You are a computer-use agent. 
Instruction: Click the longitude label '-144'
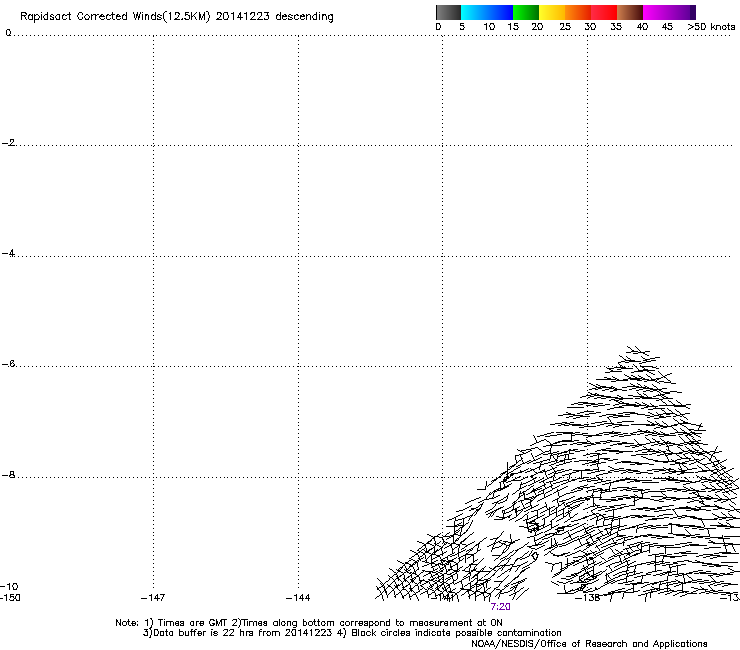coord(298,598)
